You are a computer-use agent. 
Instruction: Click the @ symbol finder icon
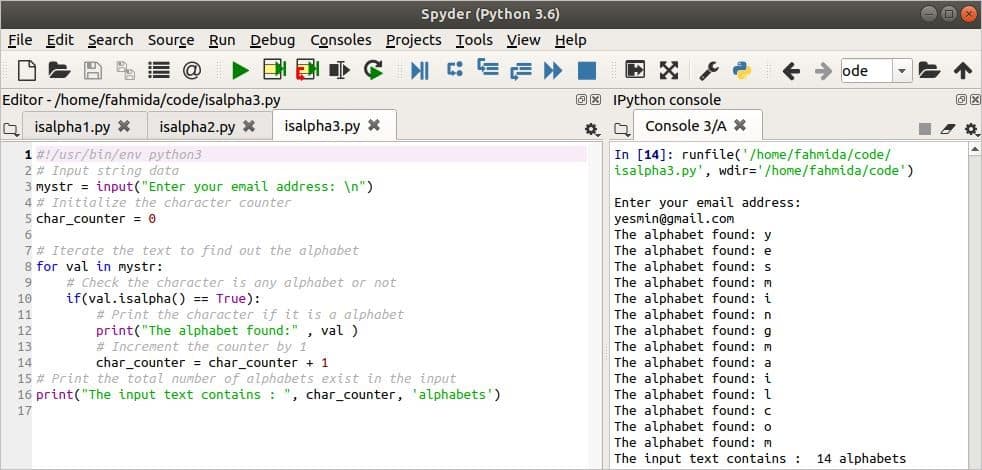(192, 70)
